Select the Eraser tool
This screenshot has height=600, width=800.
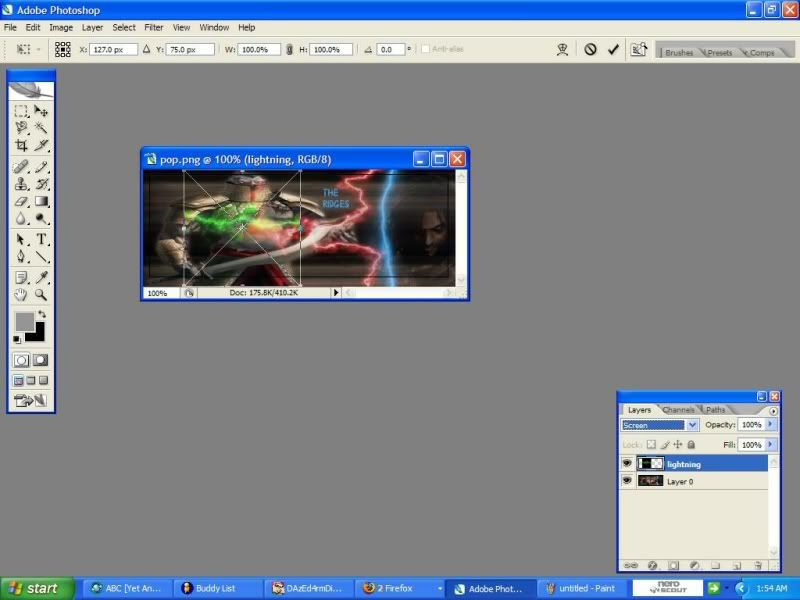21,201
